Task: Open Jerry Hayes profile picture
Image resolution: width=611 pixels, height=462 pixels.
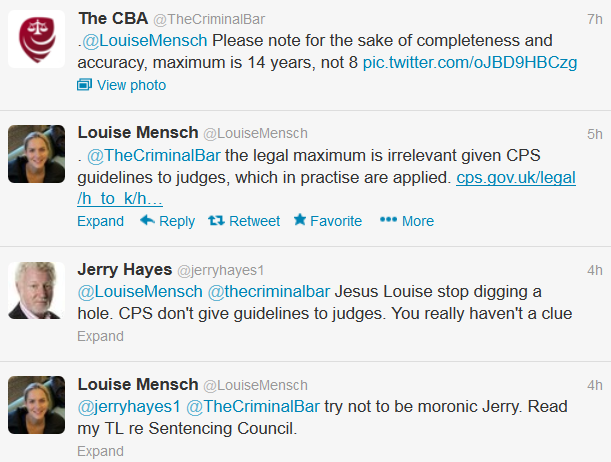Action: (x=37, y=291)
